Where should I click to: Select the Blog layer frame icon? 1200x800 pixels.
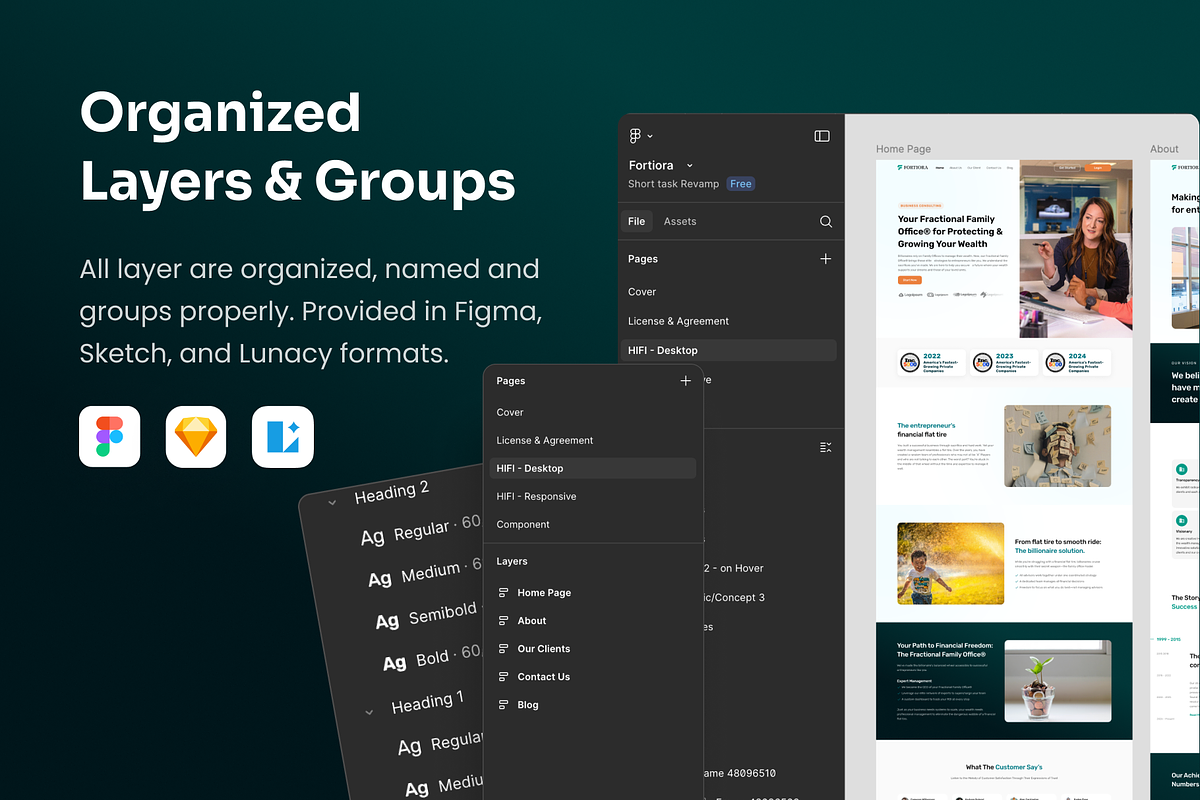[x=504, y=705]
